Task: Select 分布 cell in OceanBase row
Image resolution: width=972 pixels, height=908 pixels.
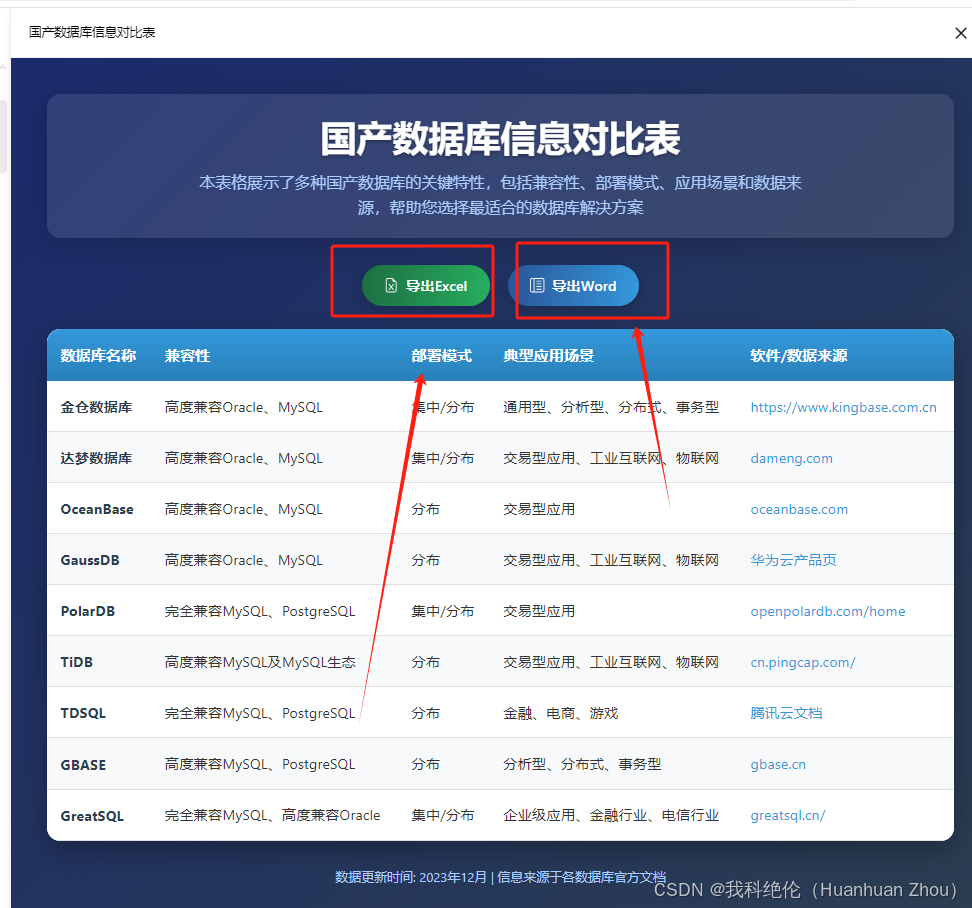Action: [425, 509]
